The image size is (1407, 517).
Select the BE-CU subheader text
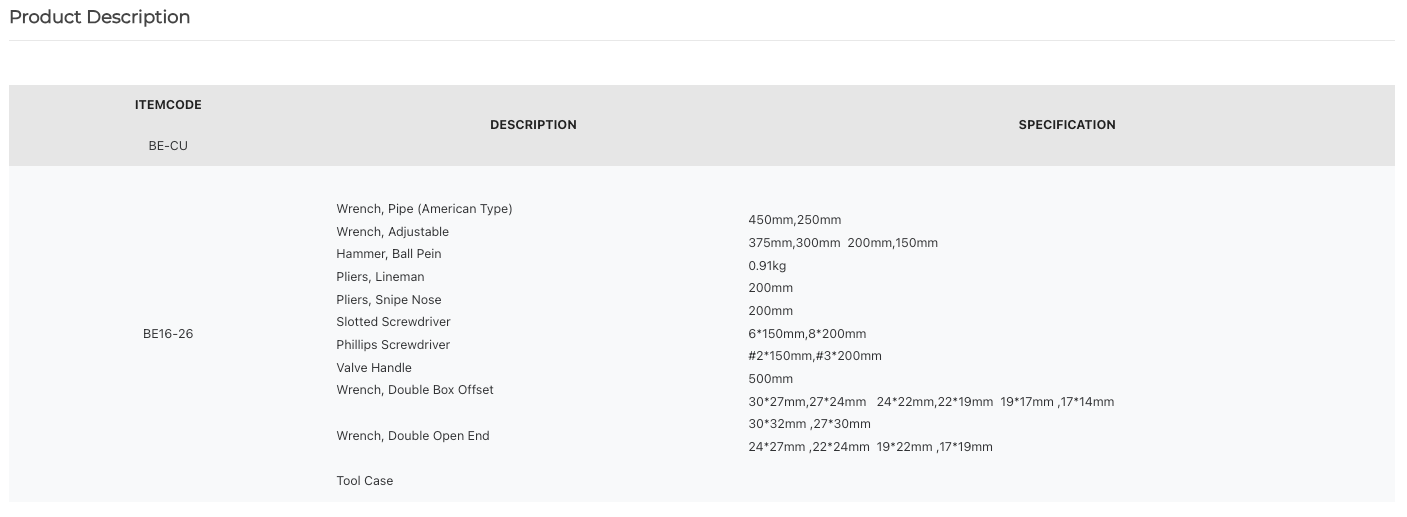[168, 146]
